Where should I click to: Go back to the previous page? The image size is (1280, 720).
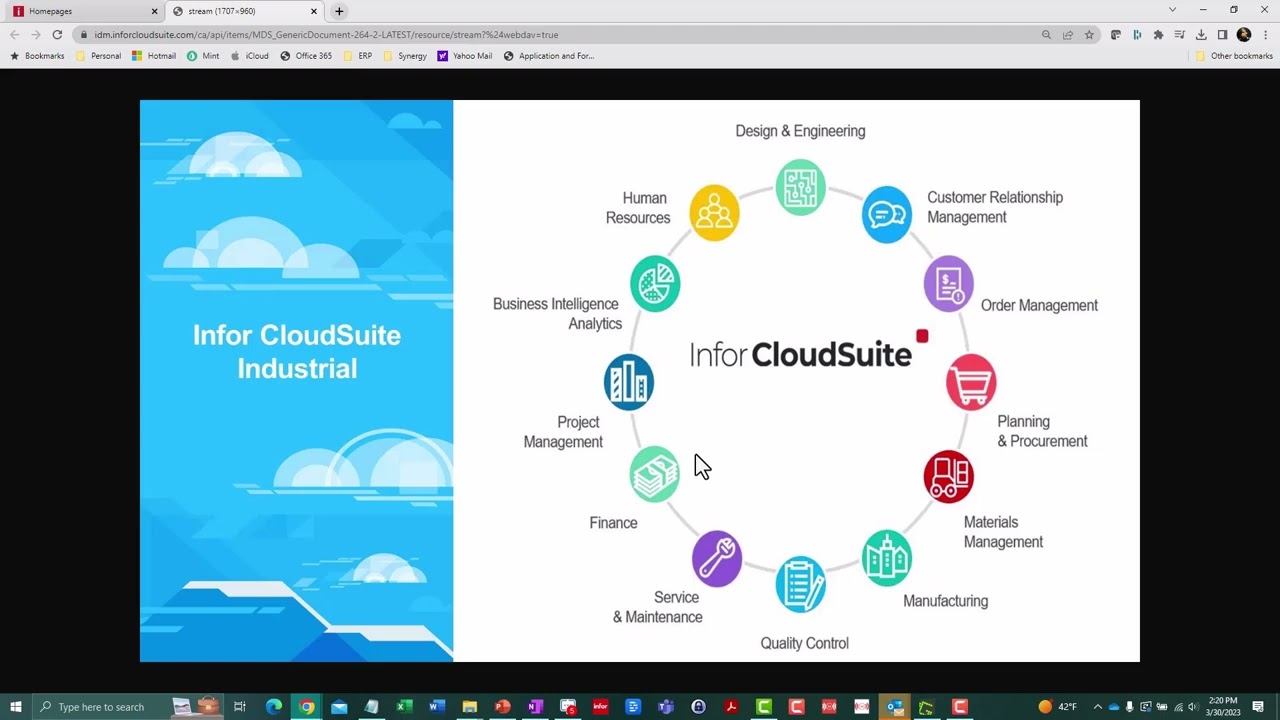(14, 34)
